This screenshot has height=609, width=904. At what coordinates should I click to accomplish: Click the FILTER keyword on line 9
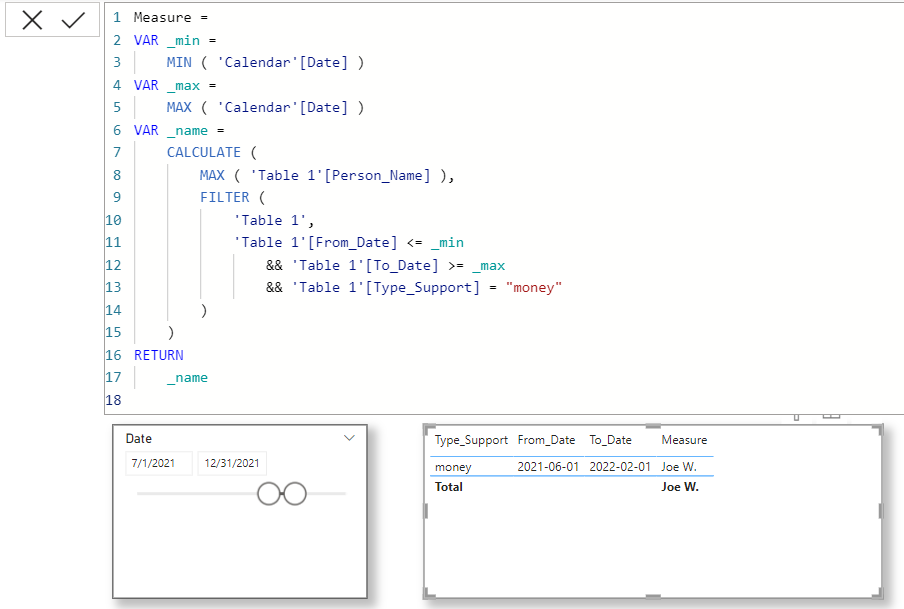coord(224,197)
